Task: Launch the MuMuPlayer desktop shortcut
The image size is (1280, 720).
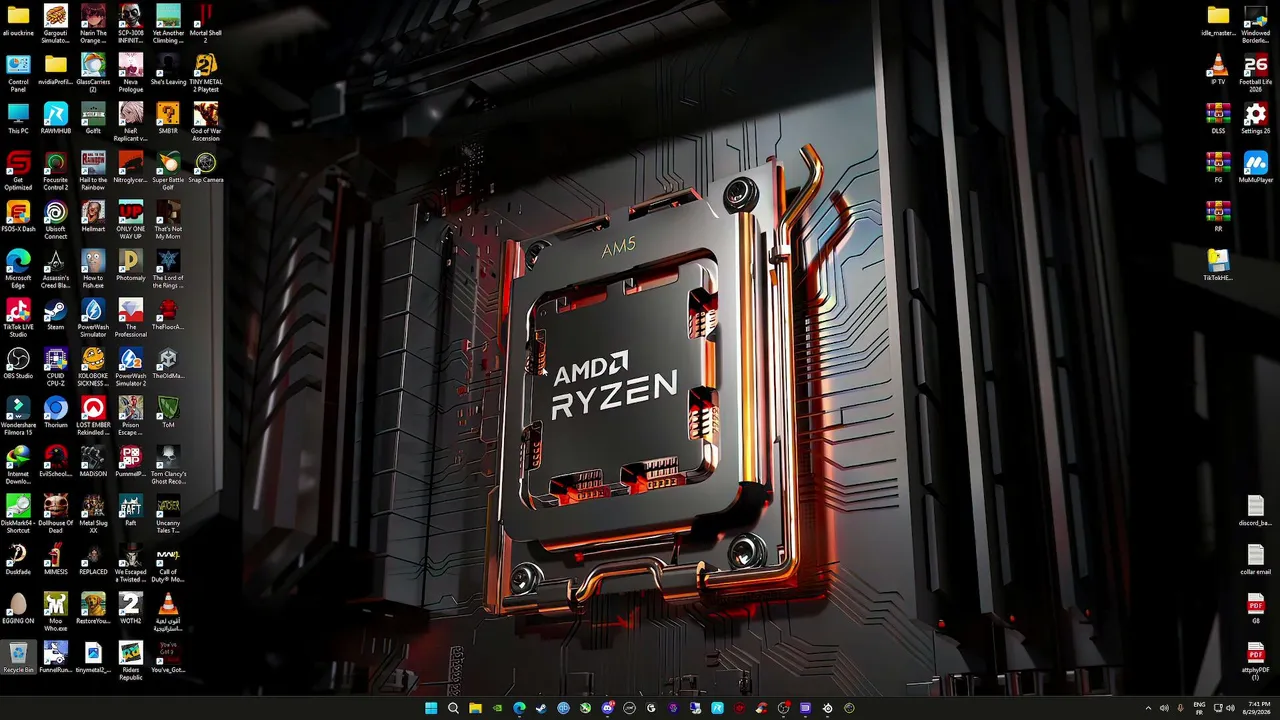Action: 1256,167
